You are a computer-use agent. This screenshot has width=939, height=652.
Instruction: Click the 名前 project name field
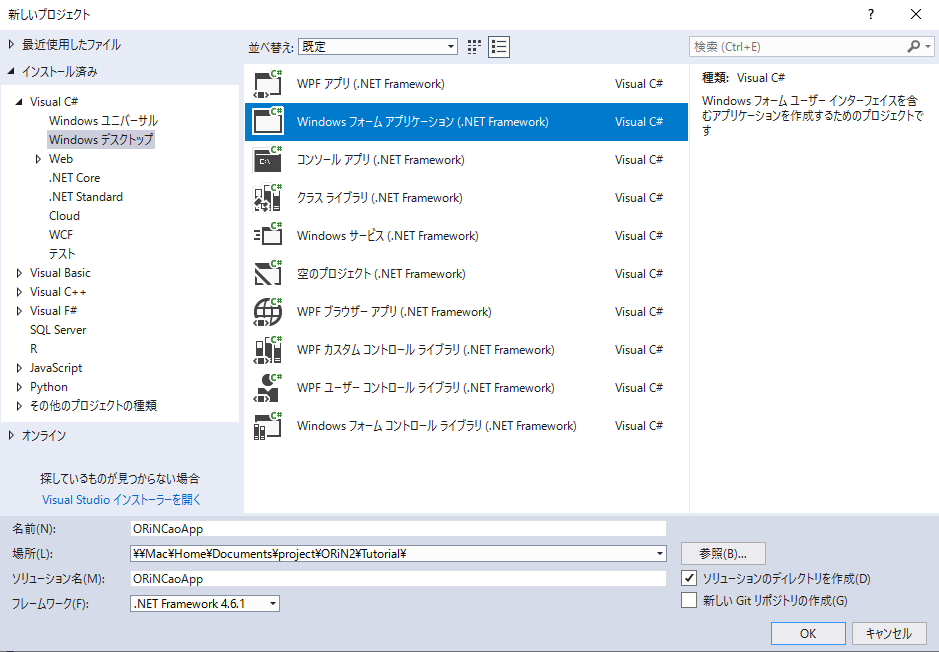click(x=398, y=529)
